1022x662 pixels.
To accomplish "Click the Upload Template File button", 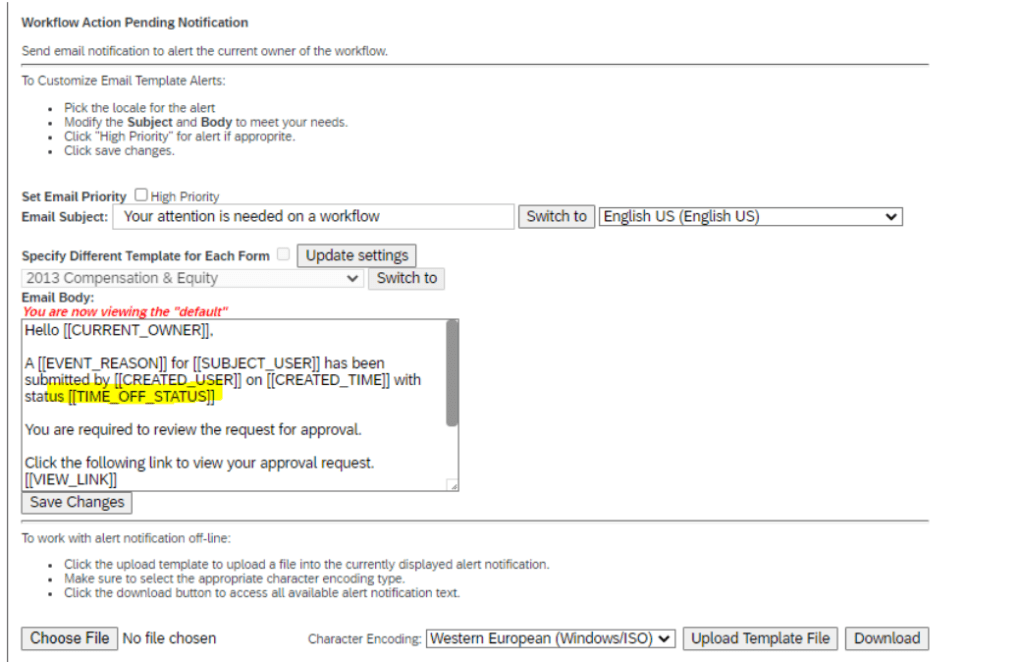I will click(x=760, y=638).
